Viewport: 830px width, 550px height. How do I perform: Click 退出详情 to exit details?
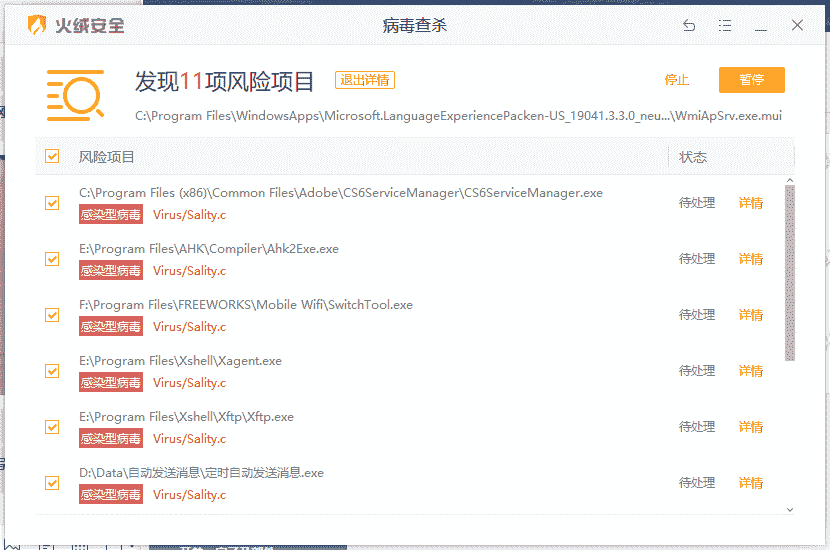coord(365,80)
